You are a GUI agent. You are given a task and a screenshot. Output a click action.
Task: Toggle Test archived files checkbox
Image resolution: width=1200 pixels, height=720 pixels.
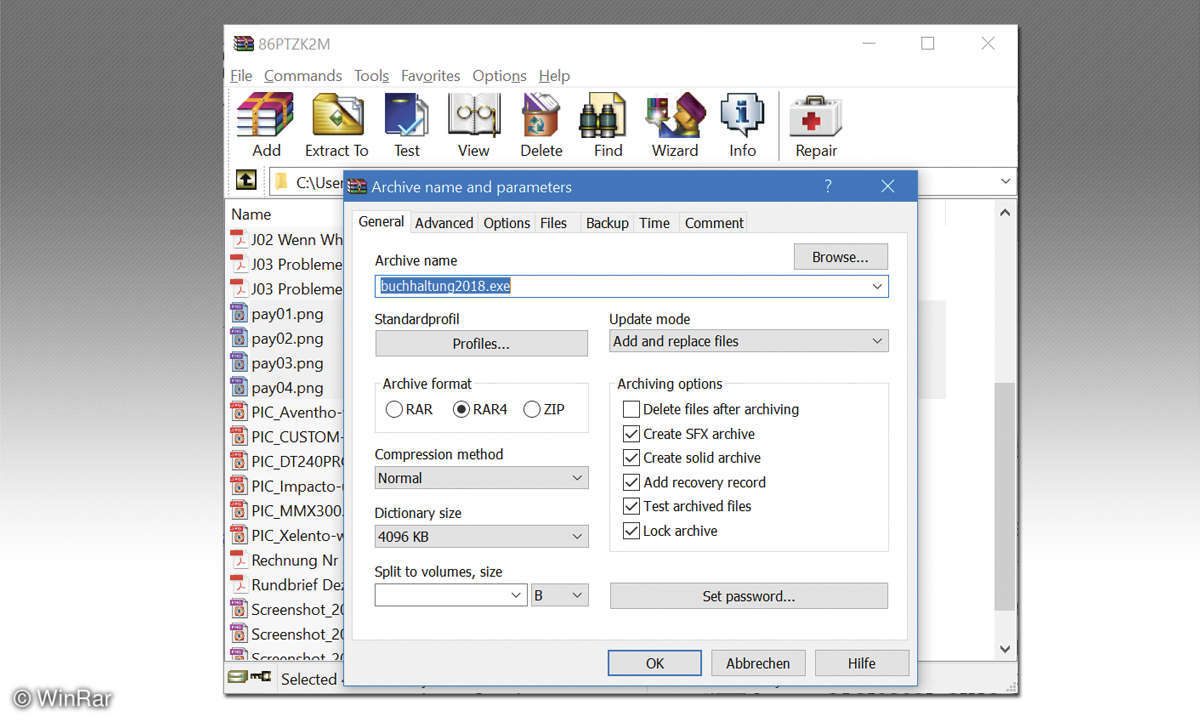coord(631,506)
